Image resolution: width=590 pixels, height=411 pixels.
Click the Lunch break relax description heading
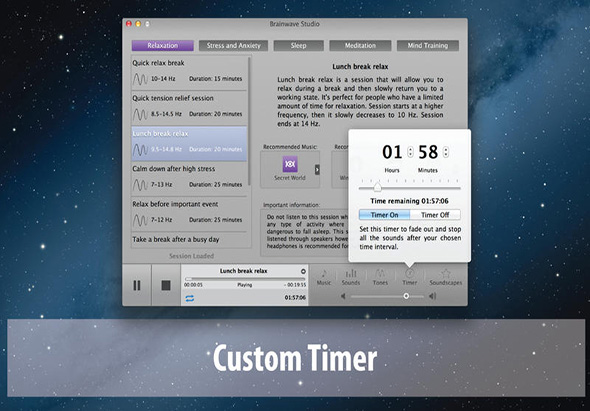(x=360, y=67)
